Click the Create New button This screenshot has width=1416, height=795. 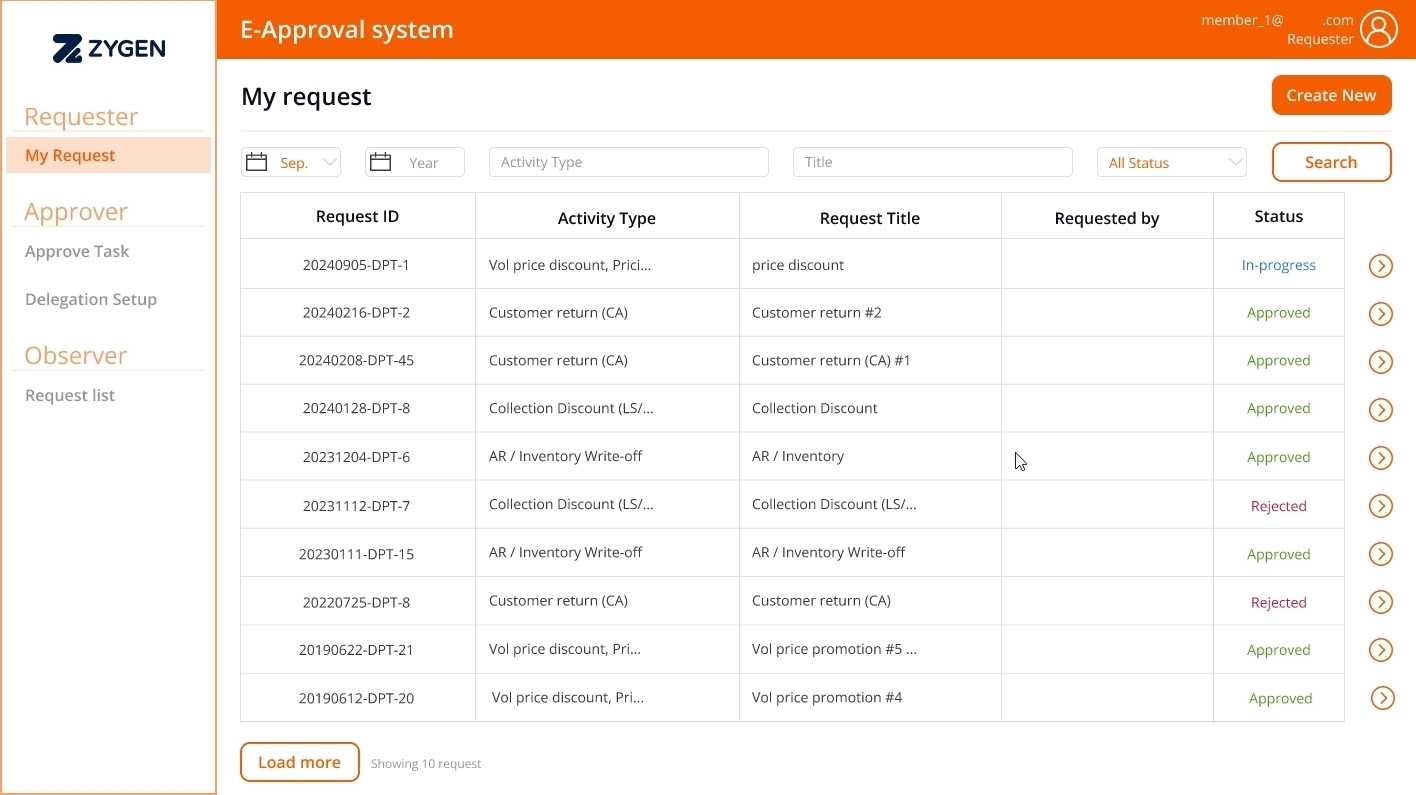(1331, 95)
